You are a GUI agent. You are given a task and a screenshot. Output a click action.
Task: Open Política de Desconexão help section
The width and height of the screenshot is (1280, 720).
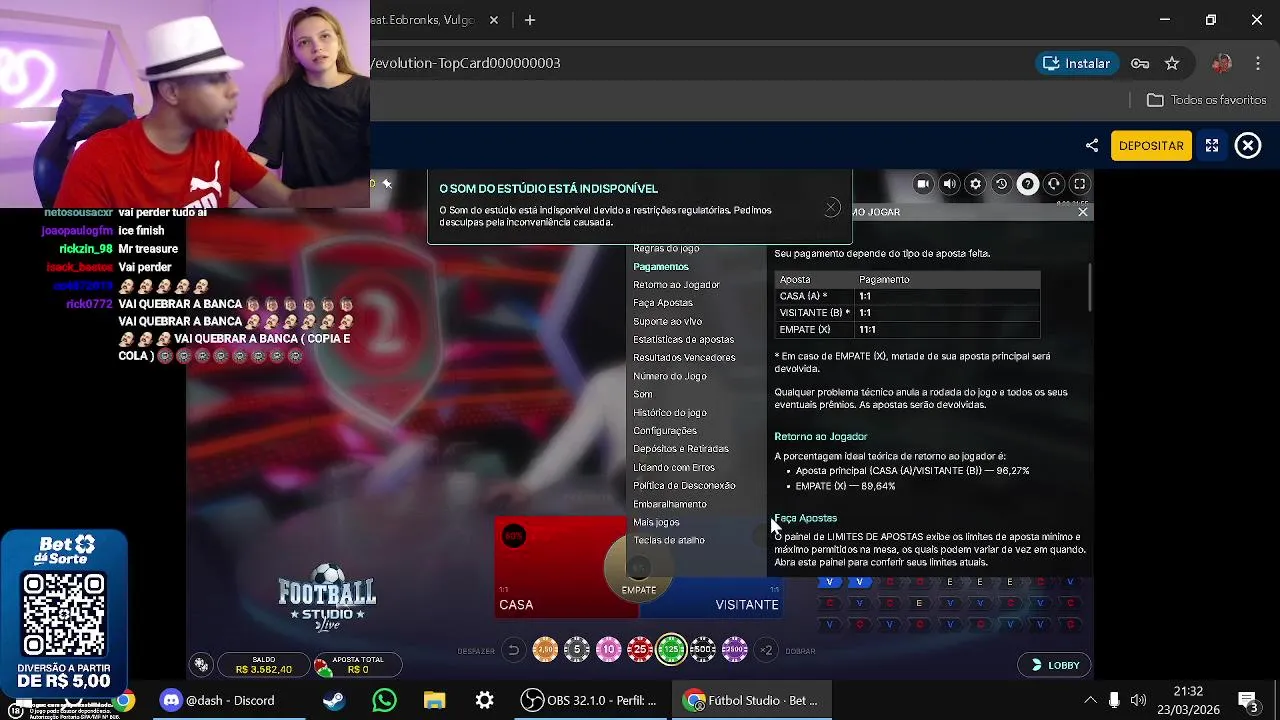684,486
